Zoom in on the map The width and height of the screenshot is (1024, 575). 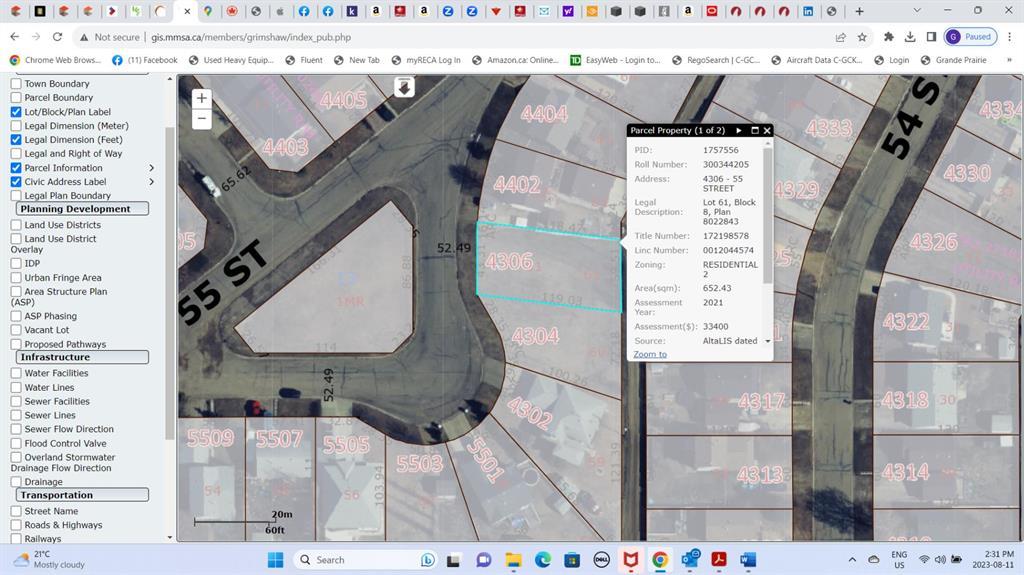pos(202,98)
